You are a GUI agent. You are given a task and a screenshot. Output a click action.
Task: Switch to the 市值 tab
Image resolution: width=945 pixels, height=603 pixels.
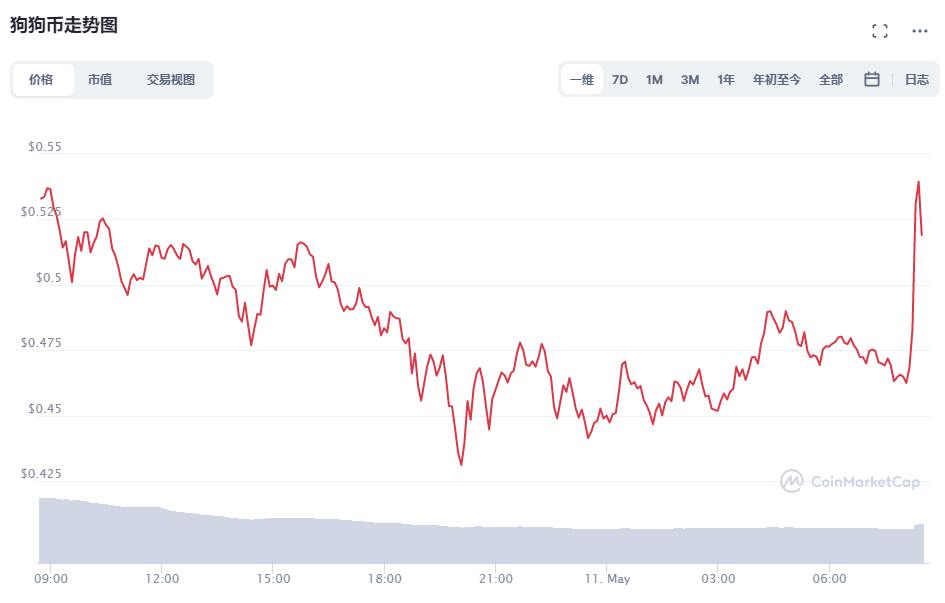100,80
